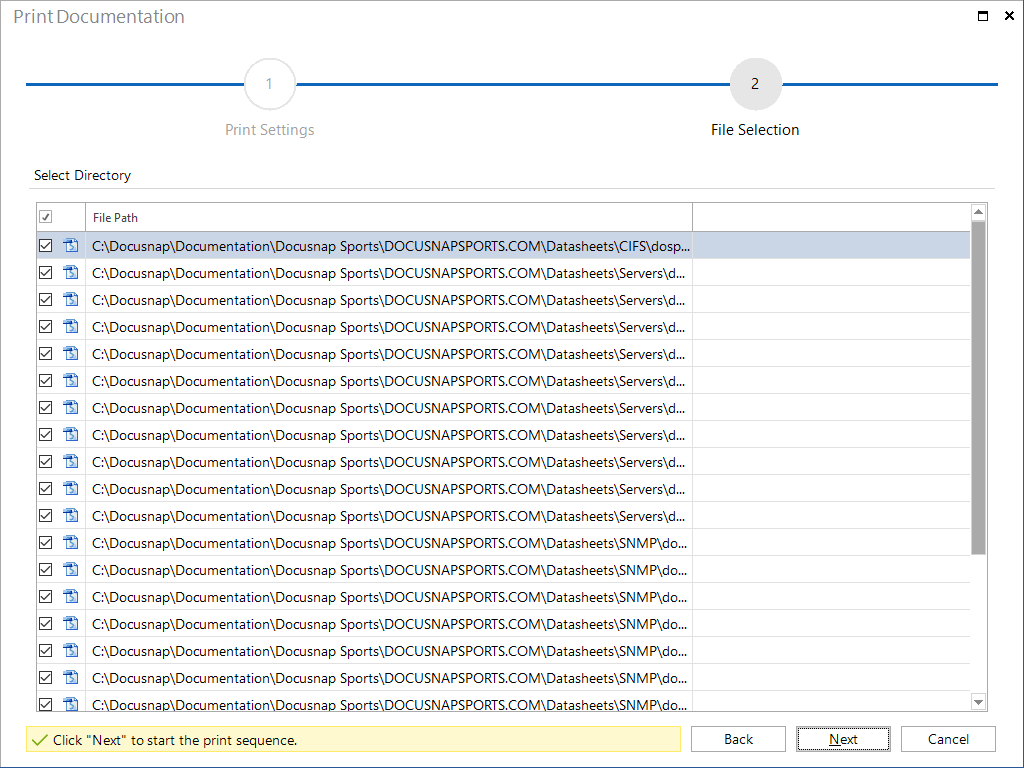The height and width of the screenshot is (768, 1024).
Task: Uncheck the CIFS datasheet file checkbox
Action: click(46, 246)
